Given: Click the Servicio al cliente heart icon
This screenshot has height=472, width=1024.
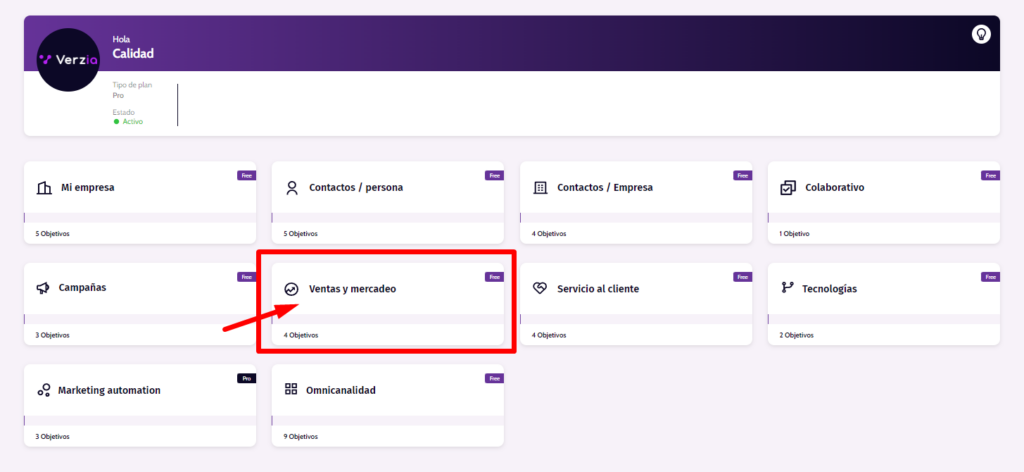Looking at the screenshot, I should [540, 289].
